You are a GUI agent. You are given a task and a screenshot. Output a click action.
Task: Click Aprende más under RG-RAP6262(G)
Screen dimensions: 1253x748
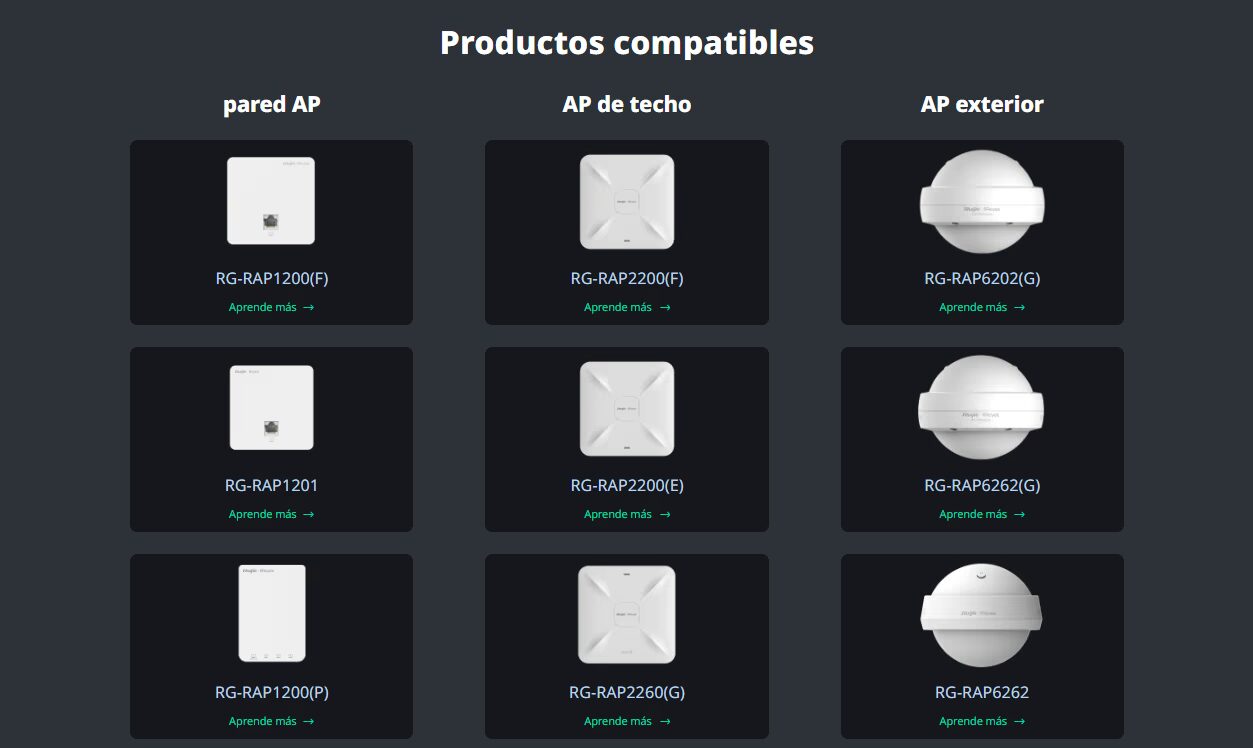click(982, 514)
